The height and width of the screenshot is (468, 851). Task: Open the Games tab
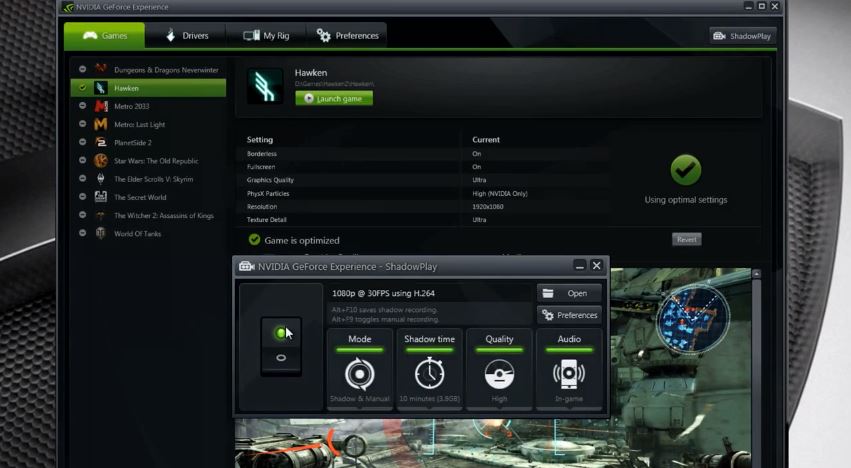(104, 36)
